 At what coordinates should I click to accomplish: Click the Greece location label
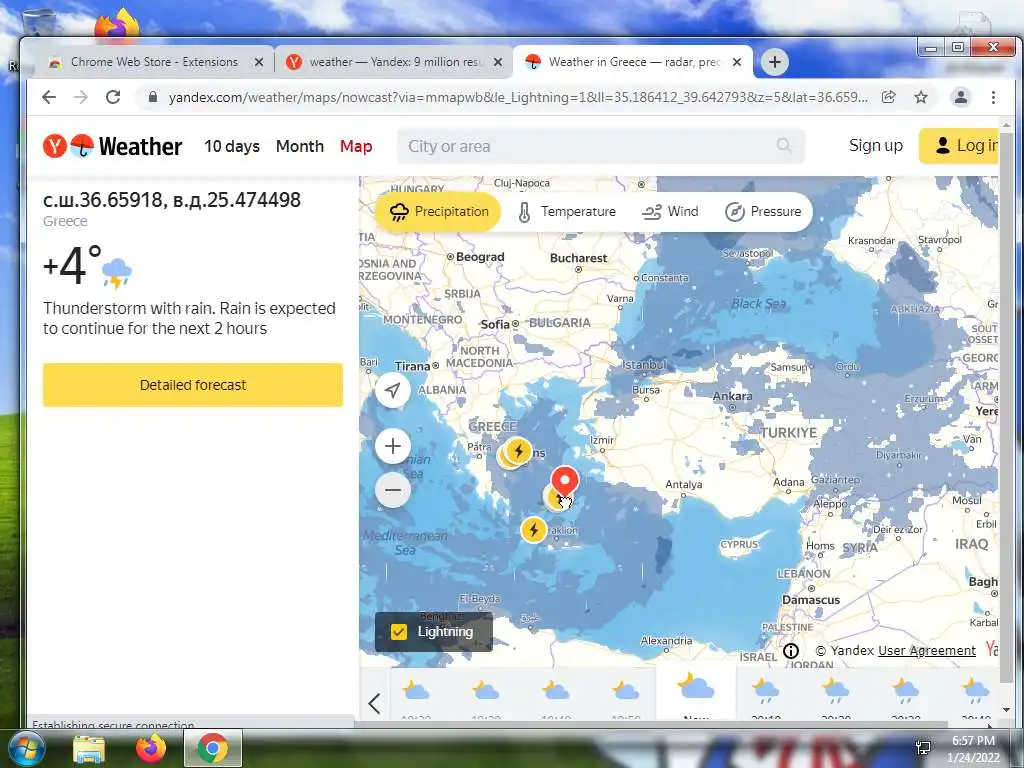(65, 221)
